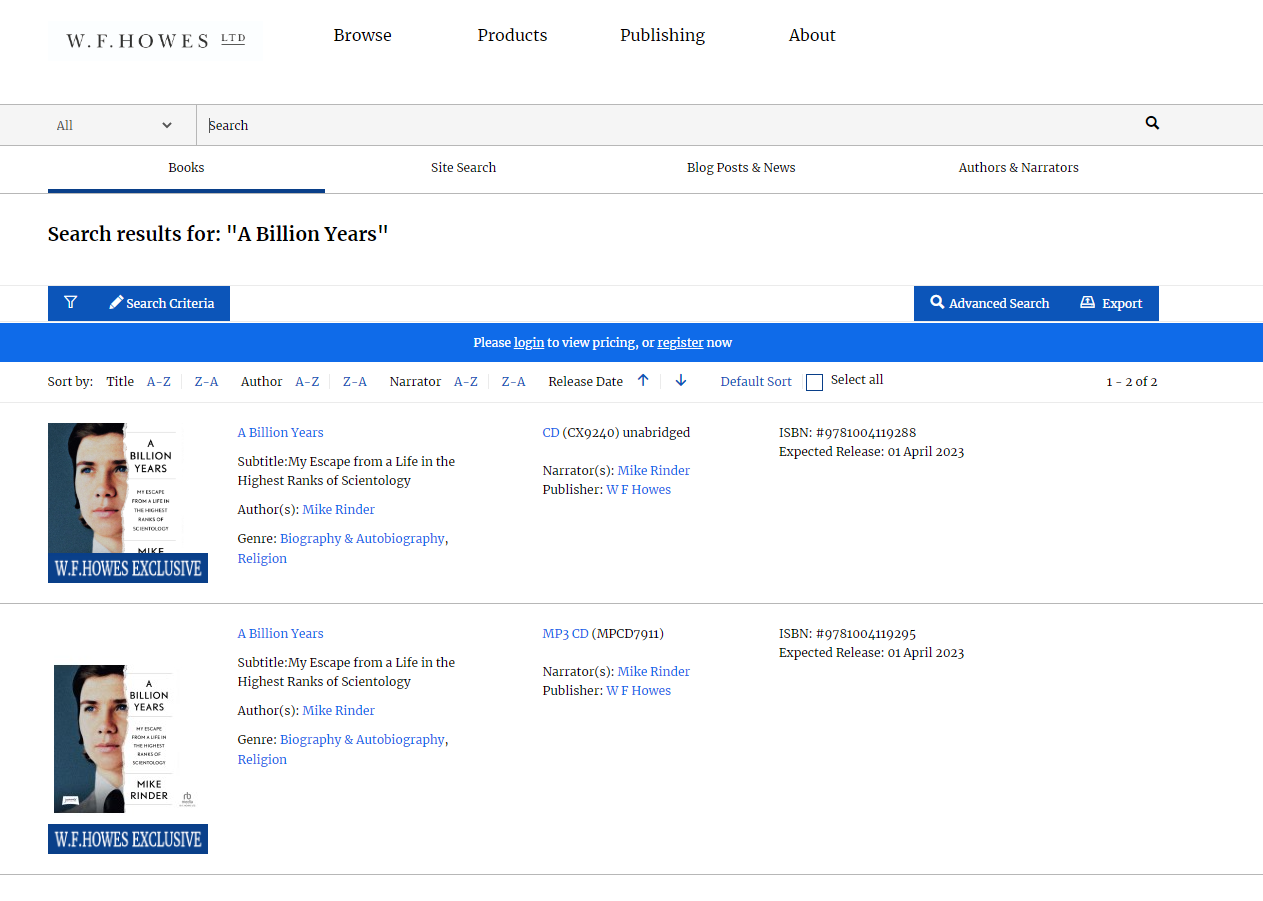Click the W.F. Howes Ltd logo
1263x901 pixels.
click(x=155, y=40)
